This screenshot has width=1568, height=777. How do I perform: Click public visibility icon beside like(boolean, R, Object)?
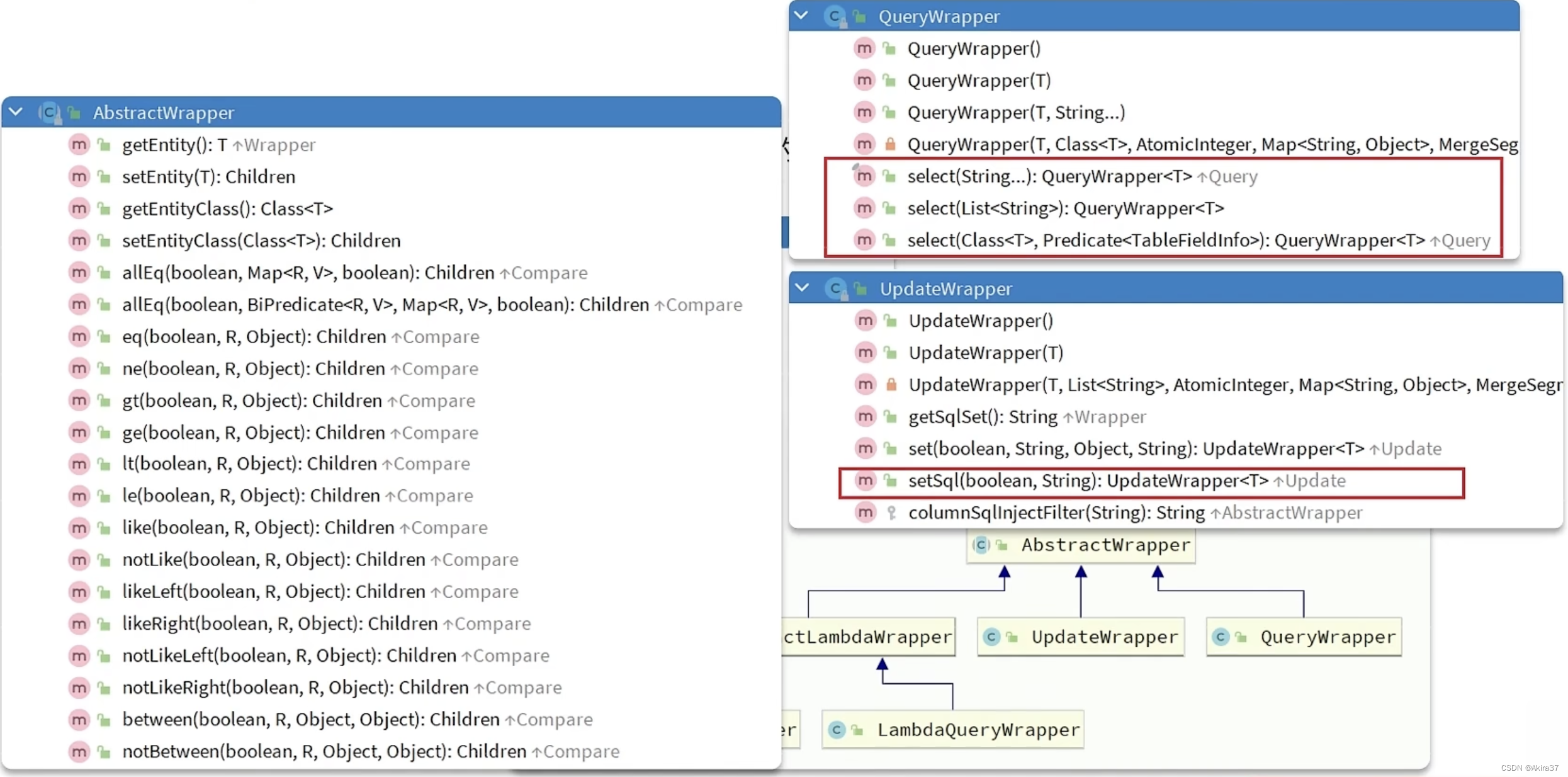[104, 528]
